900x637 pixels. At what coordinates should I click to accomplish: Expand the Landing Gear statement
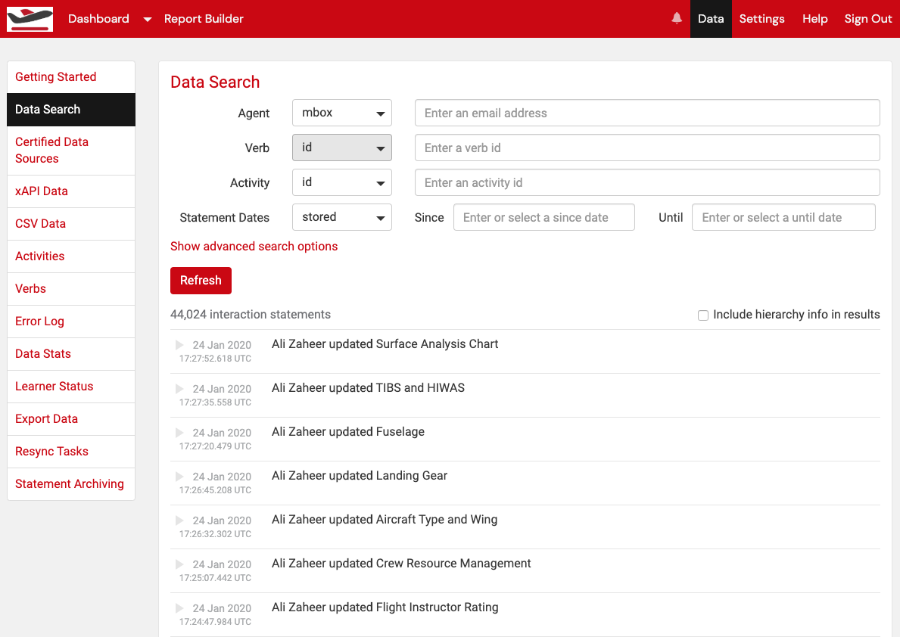[x=180, y=476]
